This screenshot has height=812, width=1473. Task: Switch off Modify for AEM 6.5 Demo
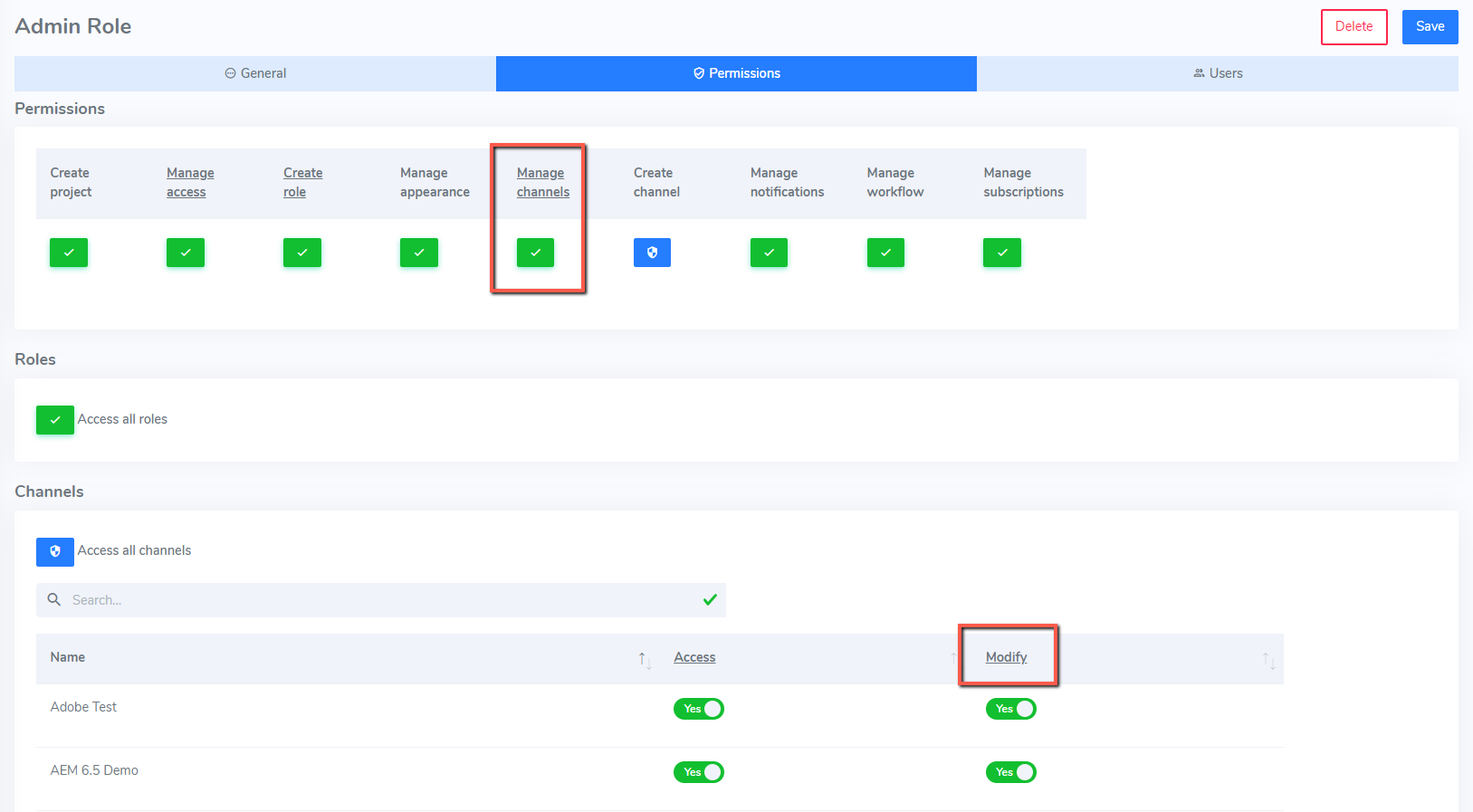pyautogui.click(x=1011, y=772)
